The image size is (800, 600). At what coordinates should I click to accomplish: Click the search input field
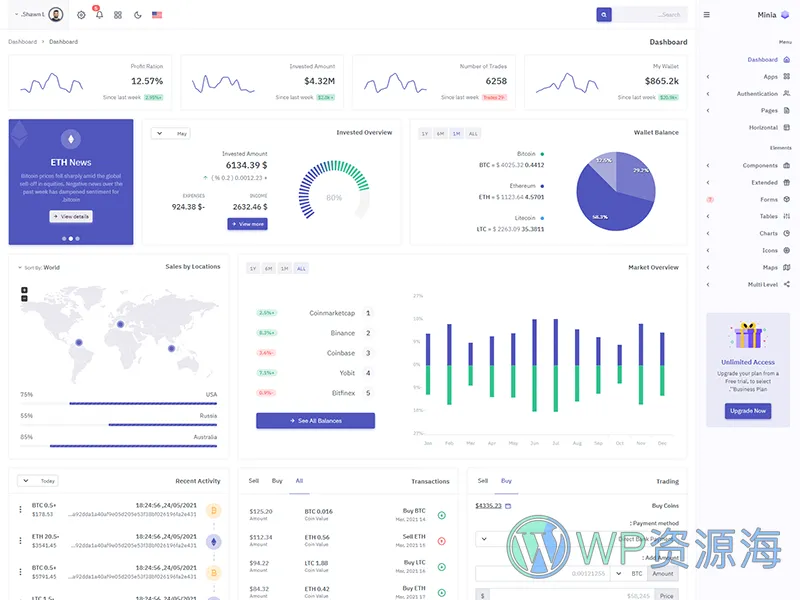652,14
